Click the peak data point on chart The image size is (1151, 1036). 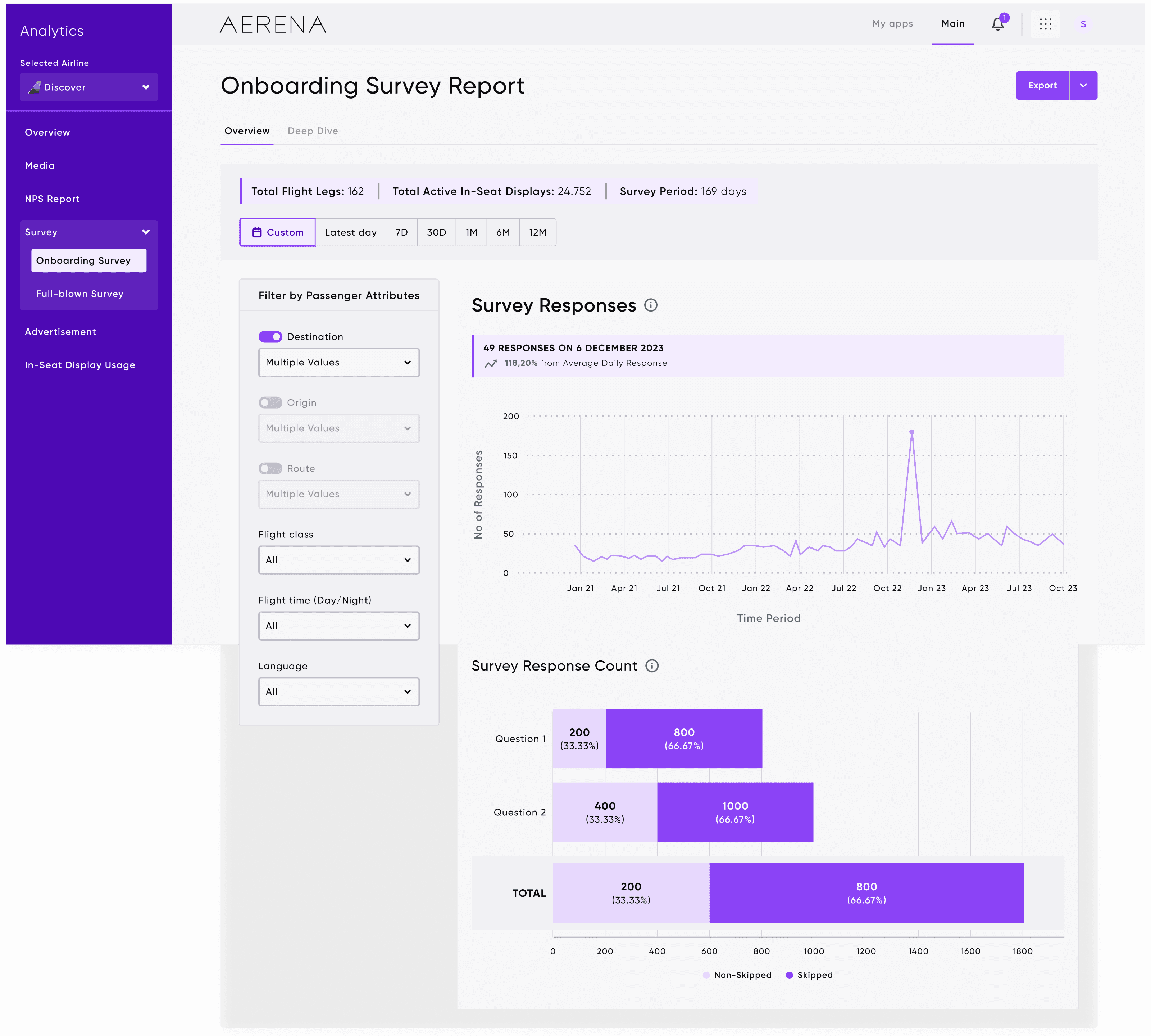click(x=911, y=433)
